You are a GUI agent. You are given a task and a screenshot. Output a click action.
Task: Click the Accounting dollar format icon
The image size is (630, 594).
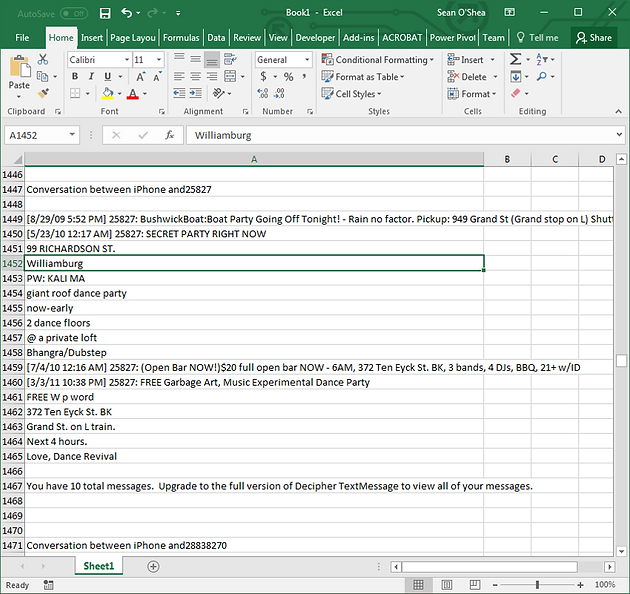coord(263,76)
